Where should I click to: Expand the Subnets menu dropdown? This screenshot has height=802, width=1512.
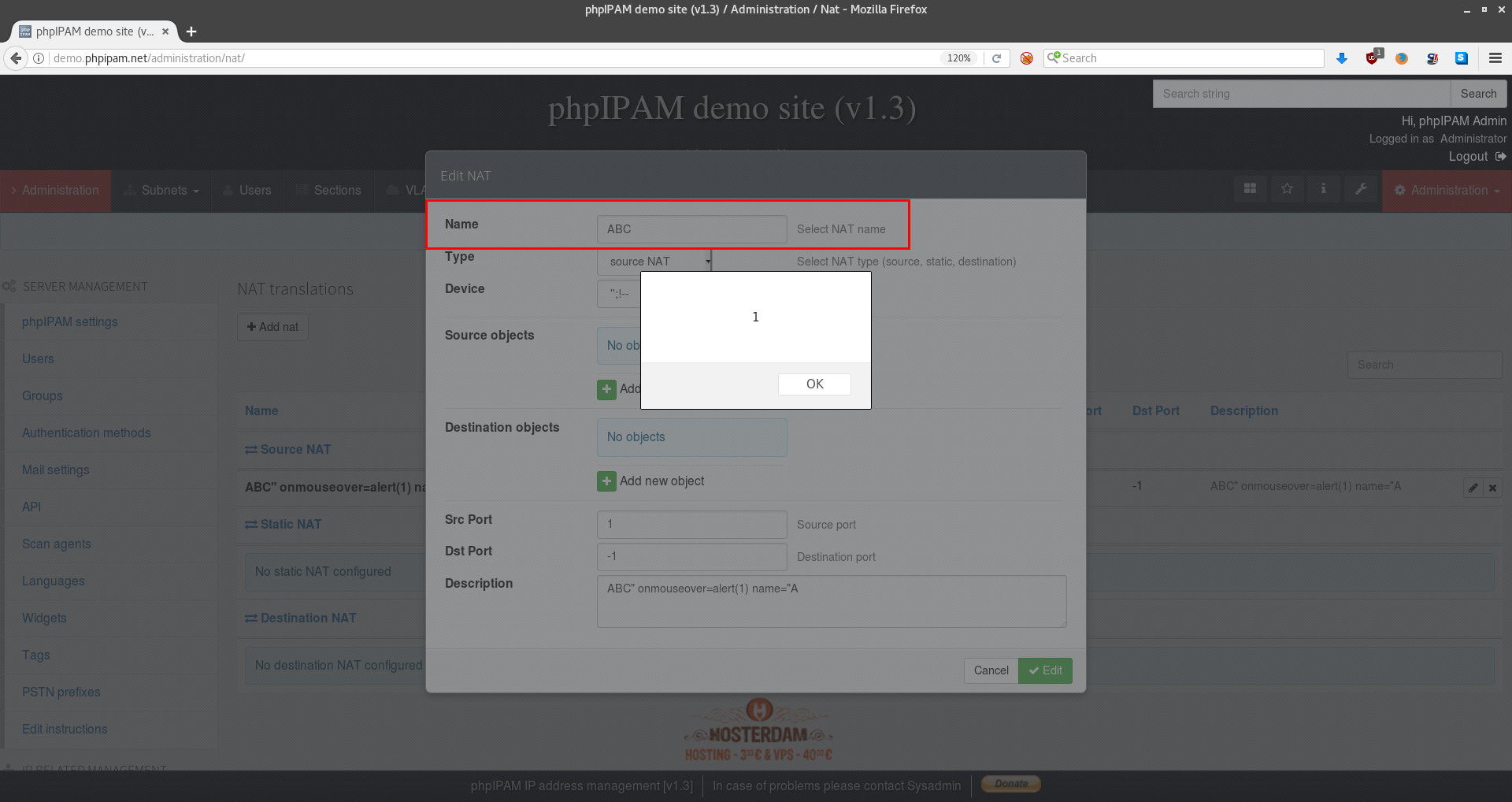point(162,190)
